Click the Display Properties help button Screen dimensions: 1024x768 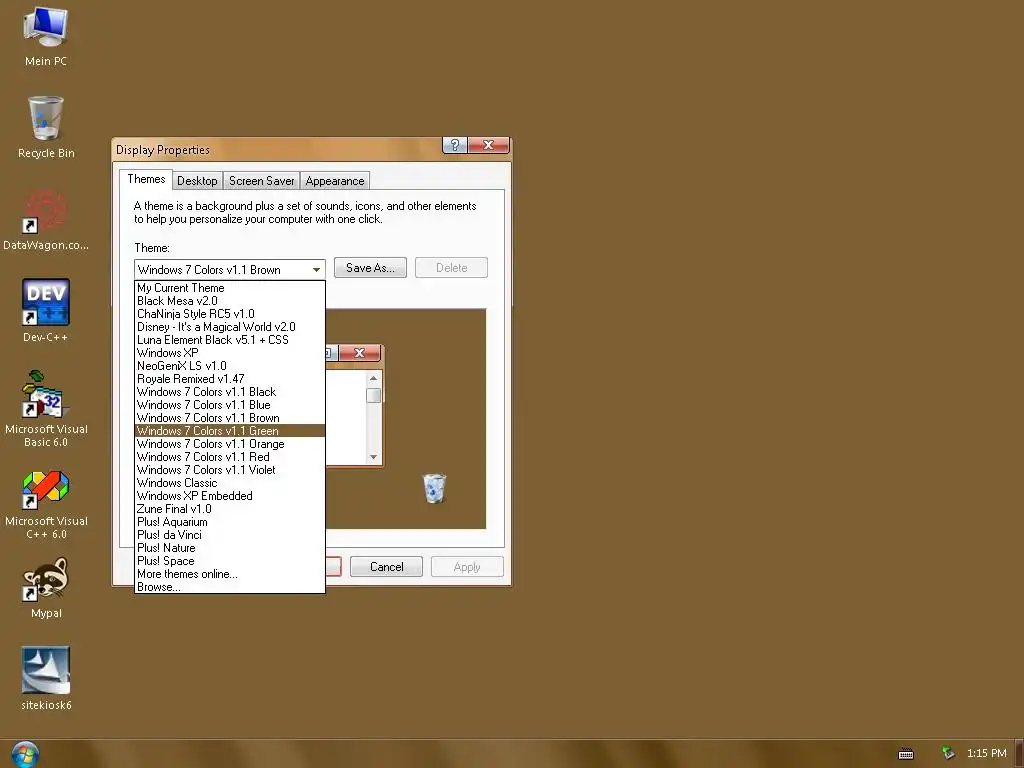click(x=455, y=145)
